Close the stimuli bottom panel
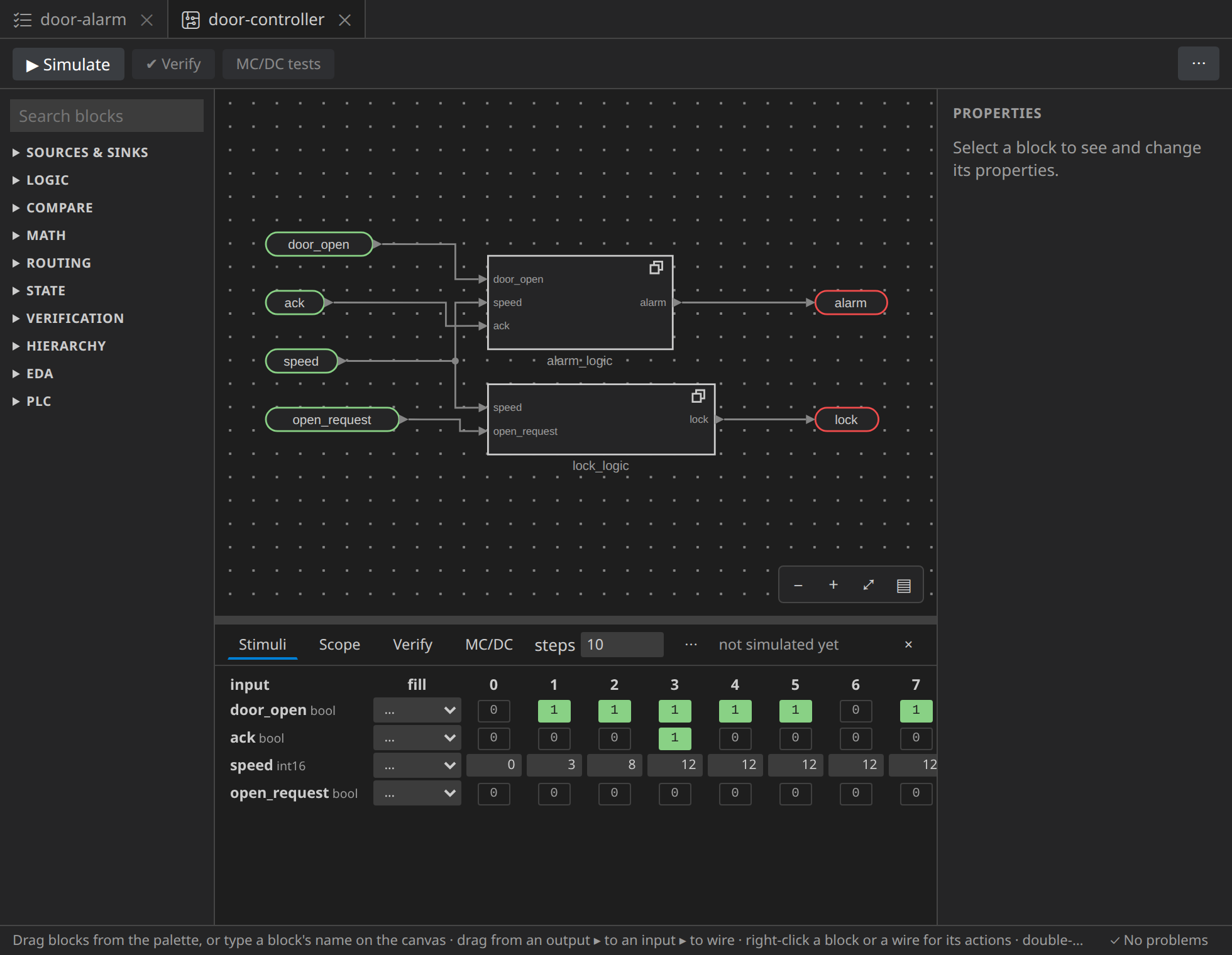 click(908, 645)
